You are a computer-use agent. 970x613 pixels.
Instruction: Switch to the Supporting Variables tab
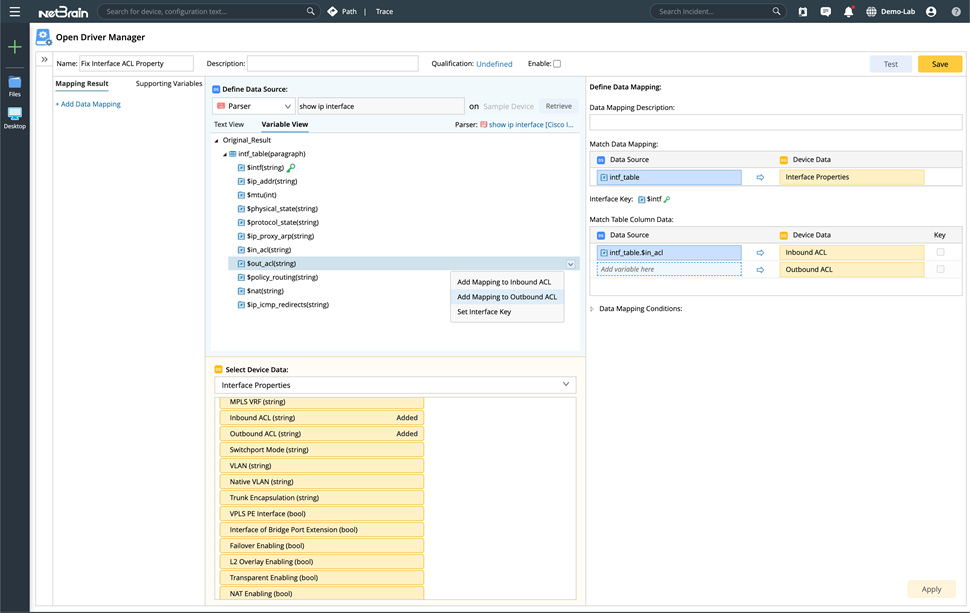[168, 84]
